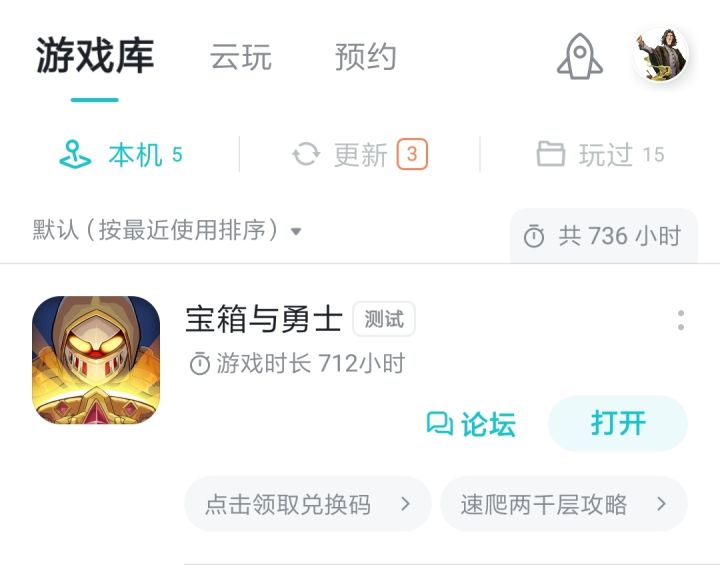Tap the rocket boost icon
The height and width of the screenshot is (587, 720).
pos(580,56)
